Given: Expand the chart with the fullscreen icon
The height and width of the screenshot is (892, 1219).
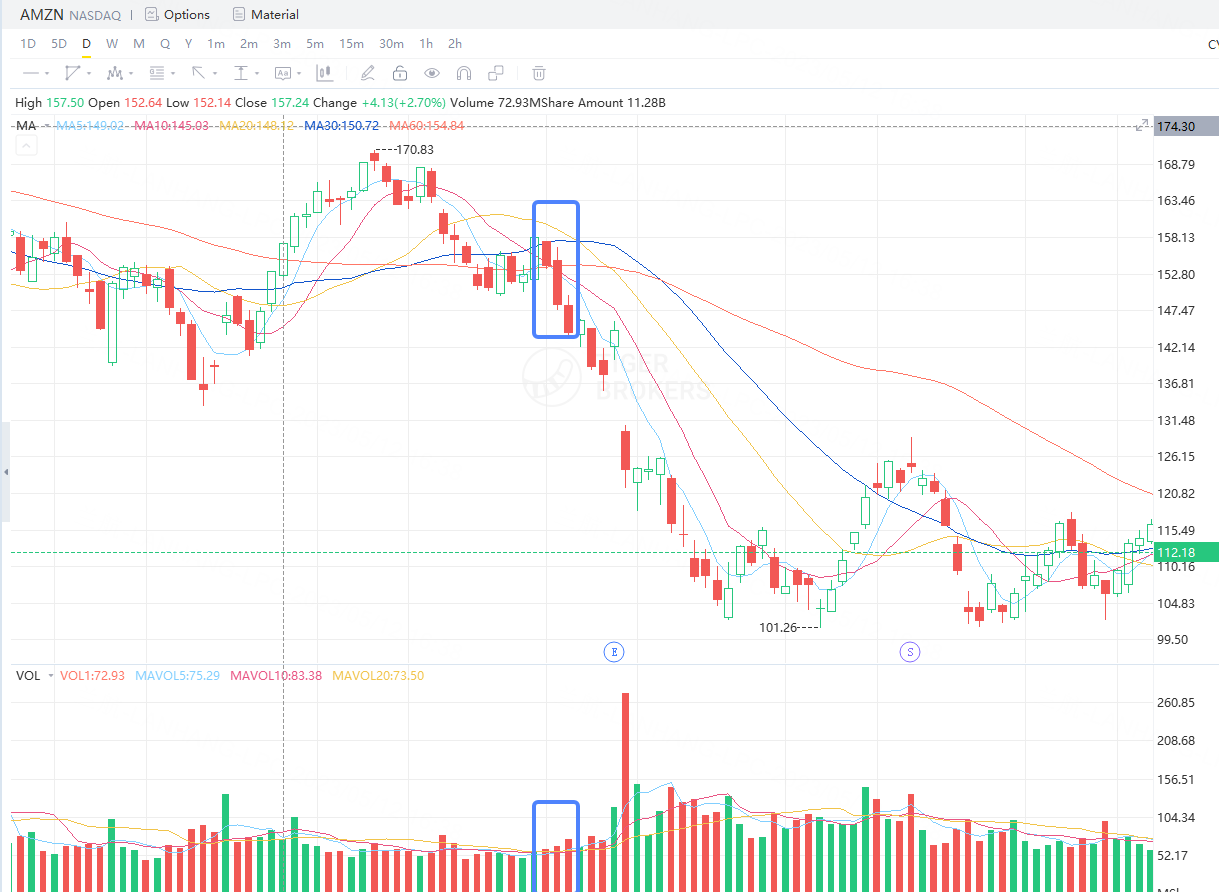Looking at the screenshot, I should [x=1142, y=125].
